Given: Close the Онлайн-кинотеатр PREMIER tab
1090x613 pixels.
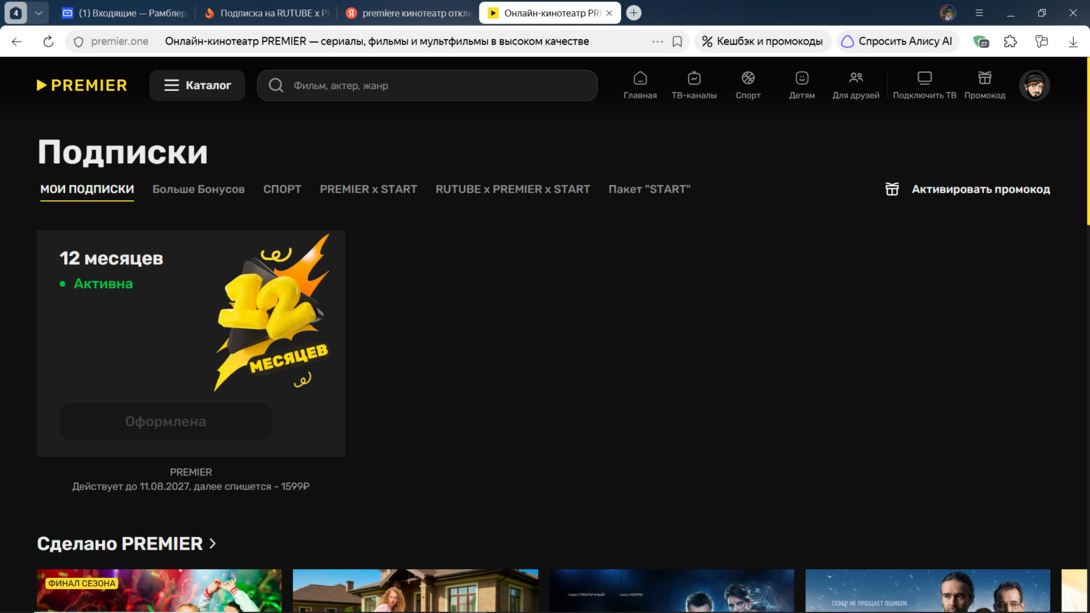Looking at the screenshot, I should 609,13.
